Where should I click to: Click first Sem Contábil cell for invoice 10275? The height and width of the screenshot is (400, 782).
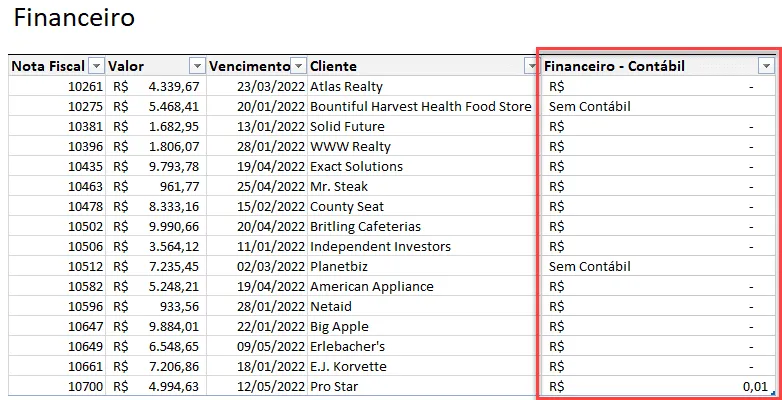click(x=658, y=107)
